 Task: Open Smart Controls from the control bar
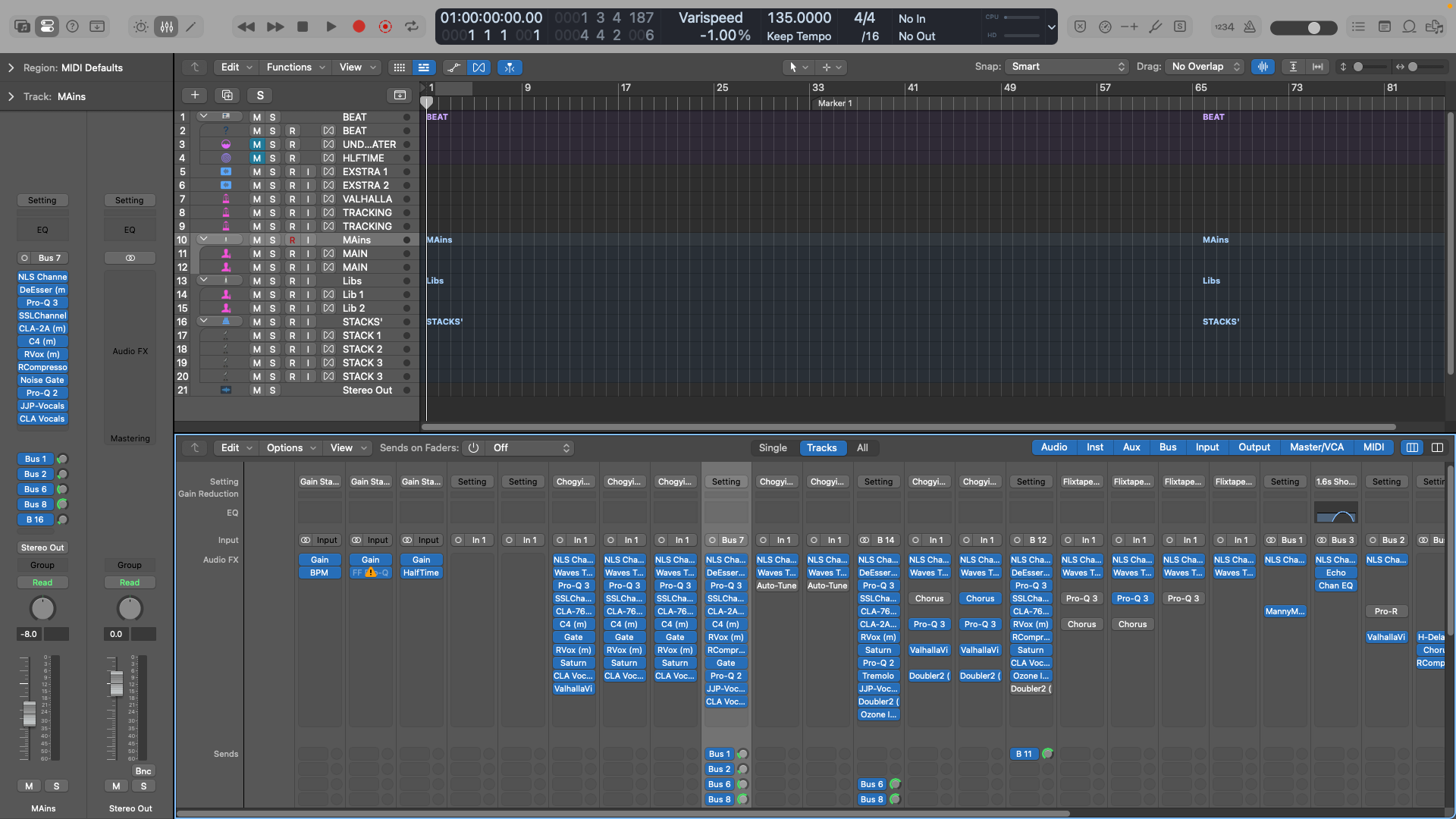click(141, 27)
